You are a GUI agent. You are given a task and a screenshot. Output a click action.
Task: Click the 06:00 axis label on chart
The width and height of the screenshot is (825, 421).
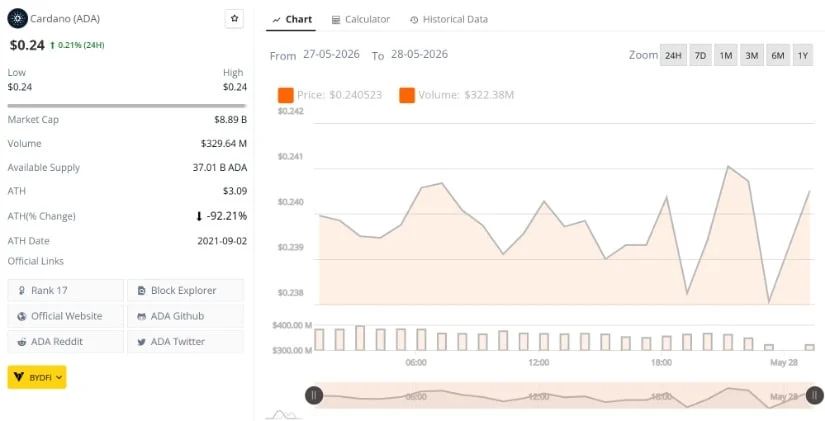(416, 363)
